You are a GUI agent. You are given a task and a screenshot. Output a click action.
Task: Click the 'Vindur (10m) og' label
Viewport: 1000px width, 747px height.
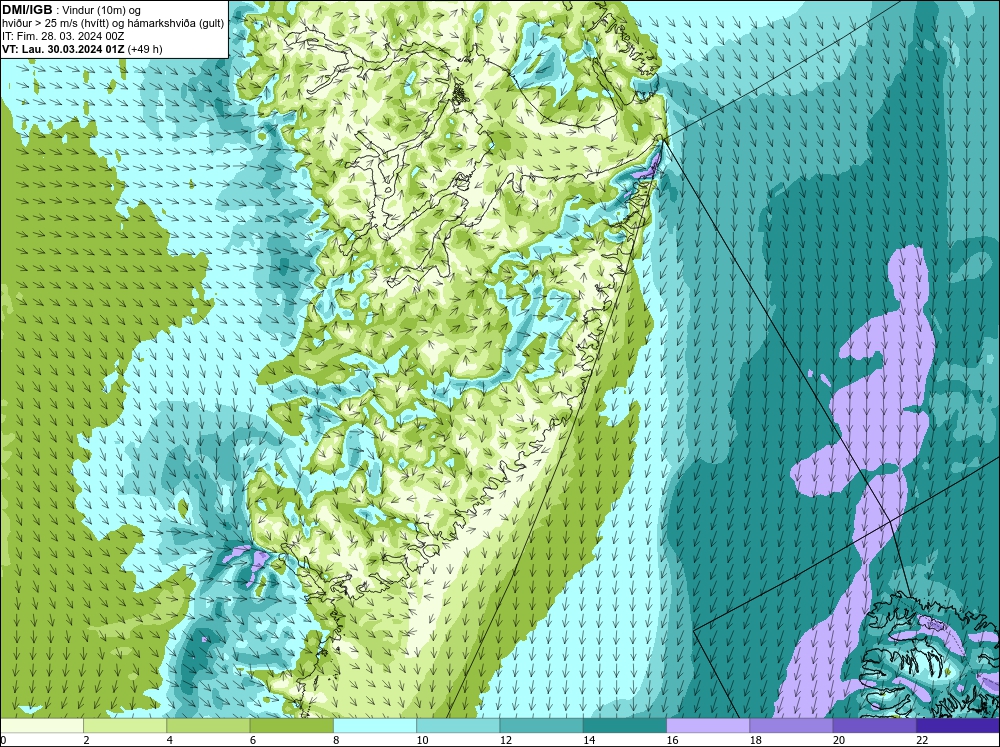(103, 10)
